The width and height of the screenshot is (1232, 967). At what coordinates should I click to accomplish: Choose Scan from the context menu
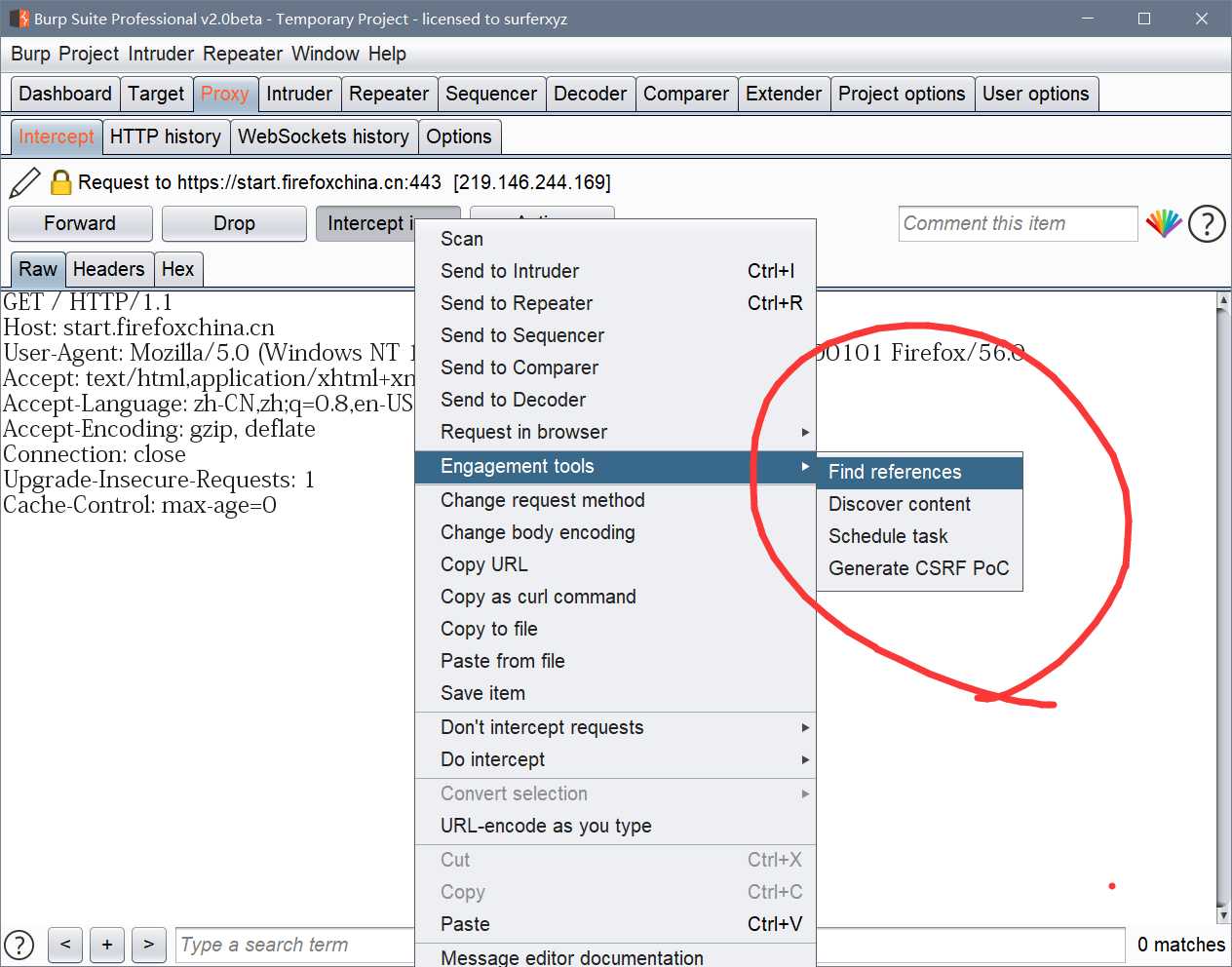pos(615,239)
